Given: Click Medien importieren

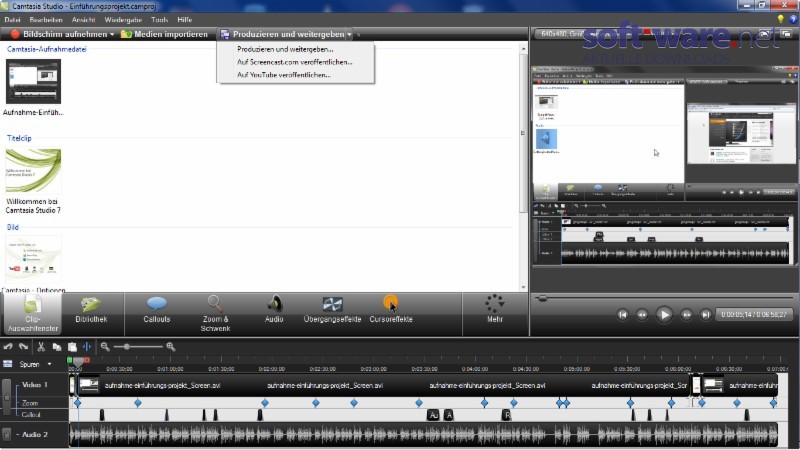Looking at the screenshot, I should point(164,34).
